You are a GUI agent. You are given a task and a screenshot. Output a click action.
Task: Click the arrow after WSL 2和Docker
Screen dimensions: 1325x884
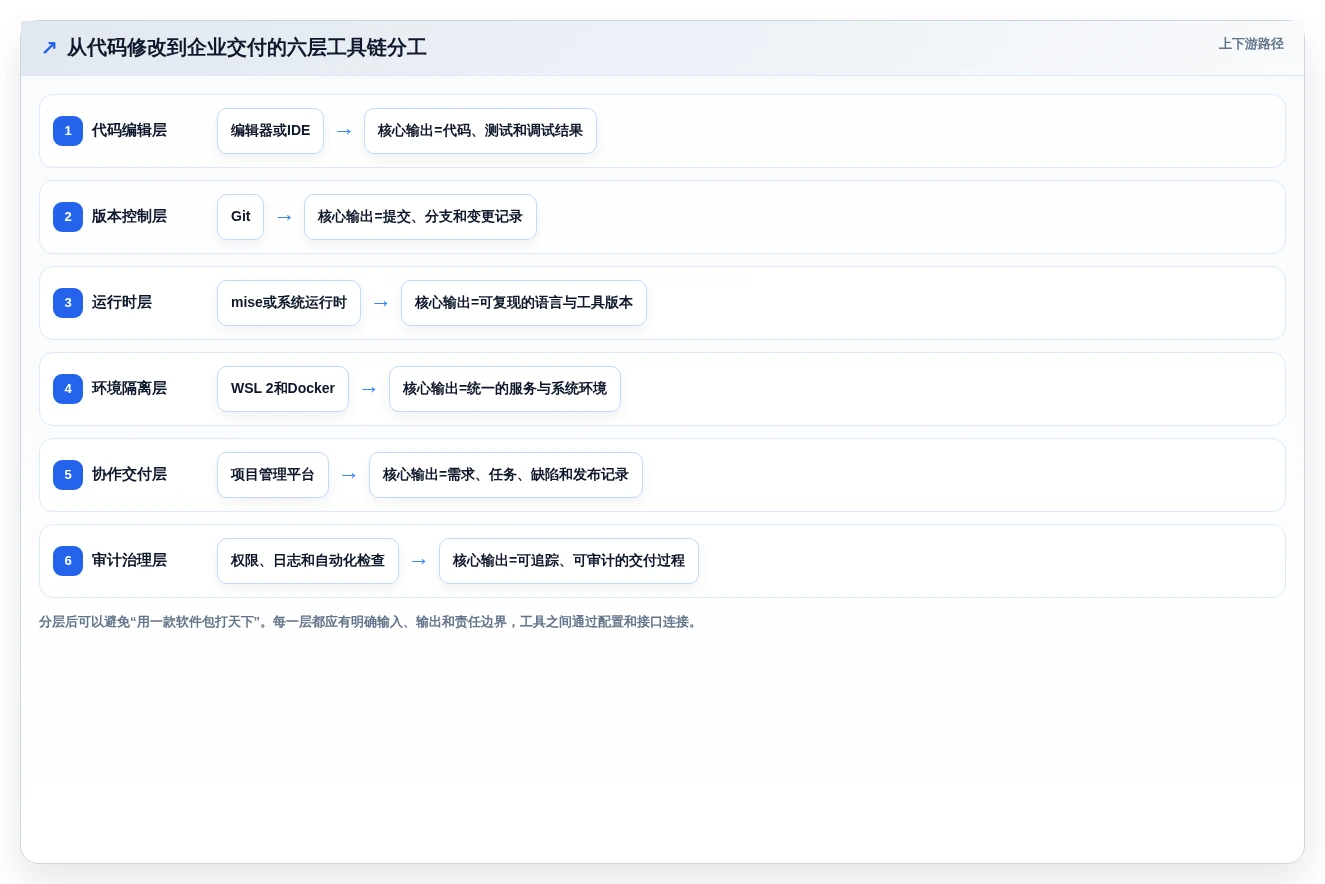(369, 389)
